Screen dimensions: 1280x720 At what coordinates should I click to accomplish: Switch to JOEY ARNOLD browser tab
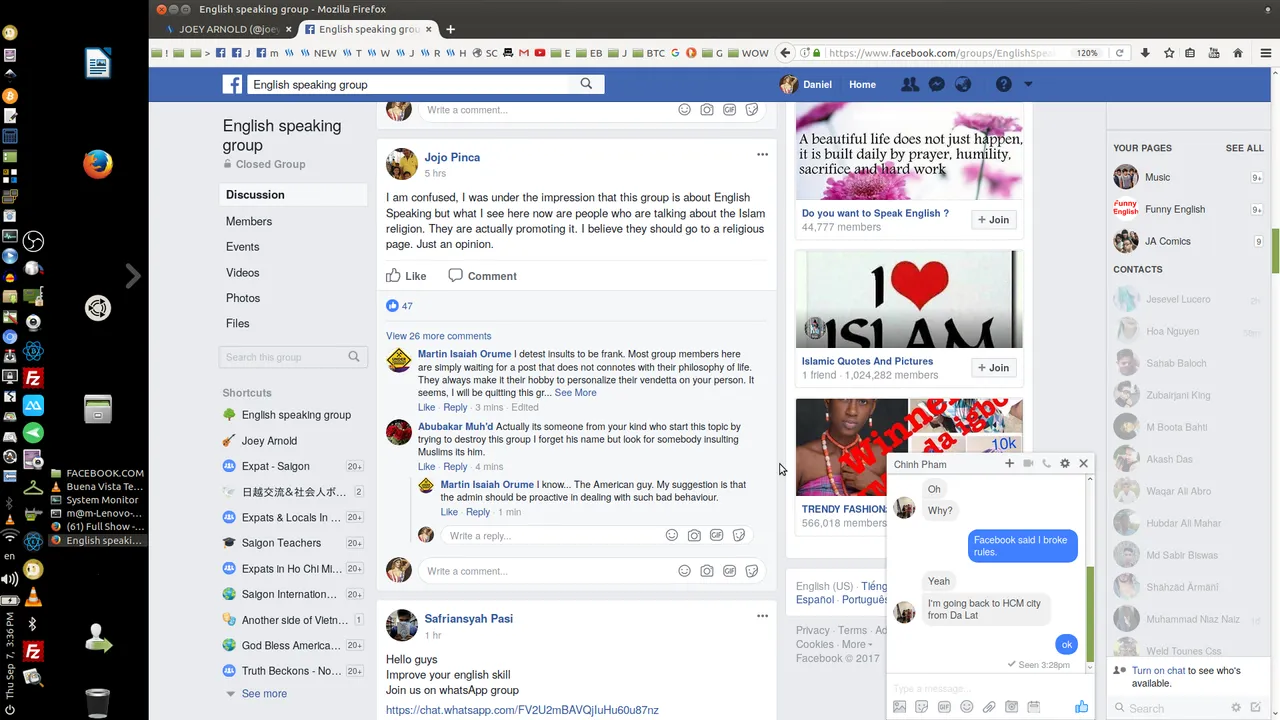click(x=227, y=29)
